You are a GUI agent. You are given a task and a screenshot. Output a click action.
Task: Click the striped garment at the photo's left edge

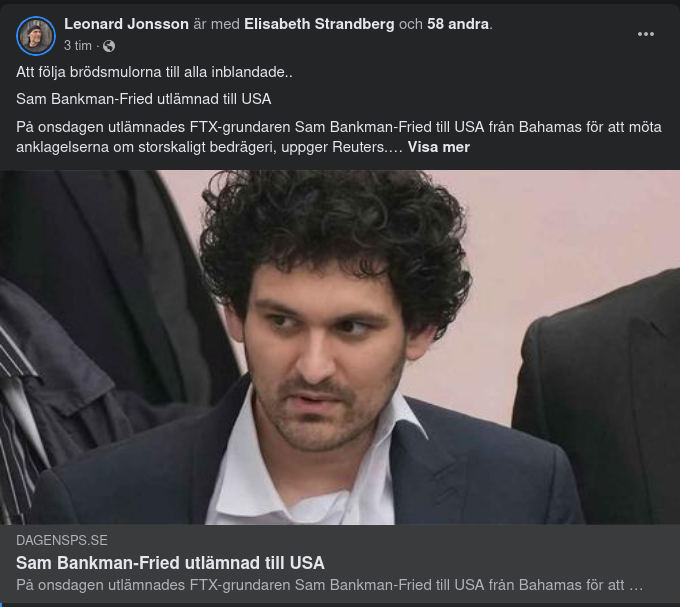(17, 425)
